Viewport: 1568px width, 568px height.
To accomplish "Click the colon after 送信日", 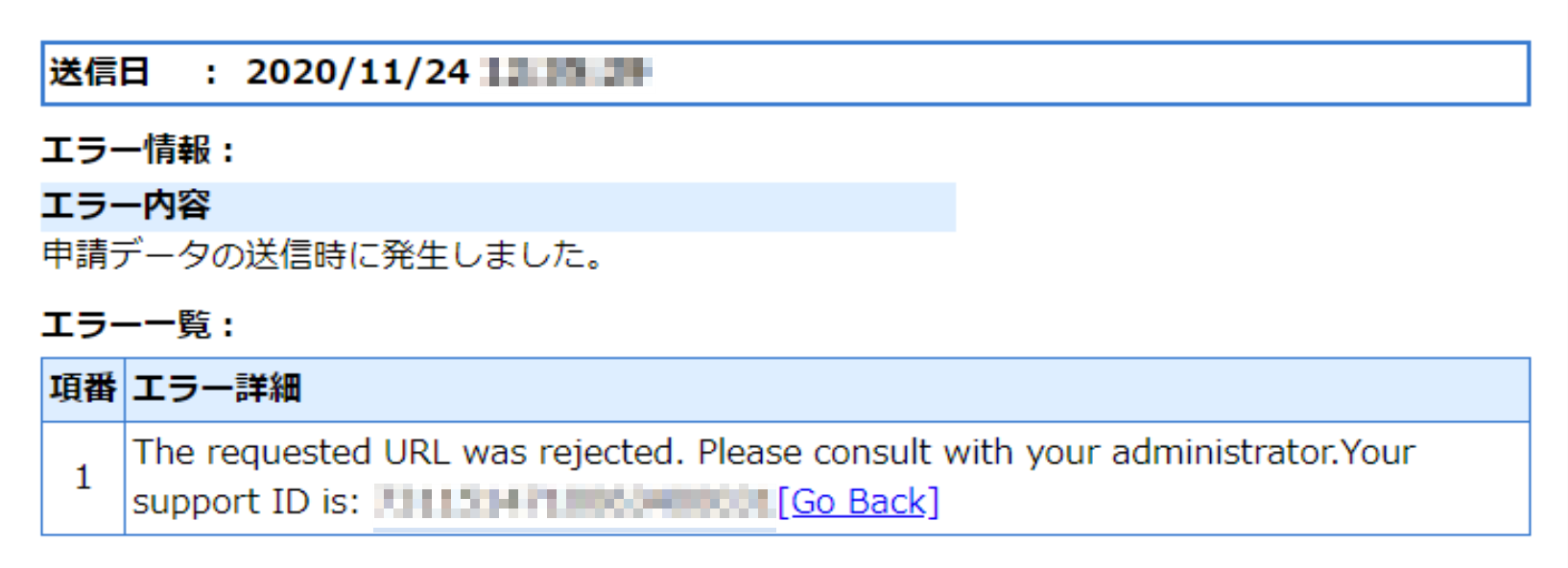I will (x=211, y=73).
